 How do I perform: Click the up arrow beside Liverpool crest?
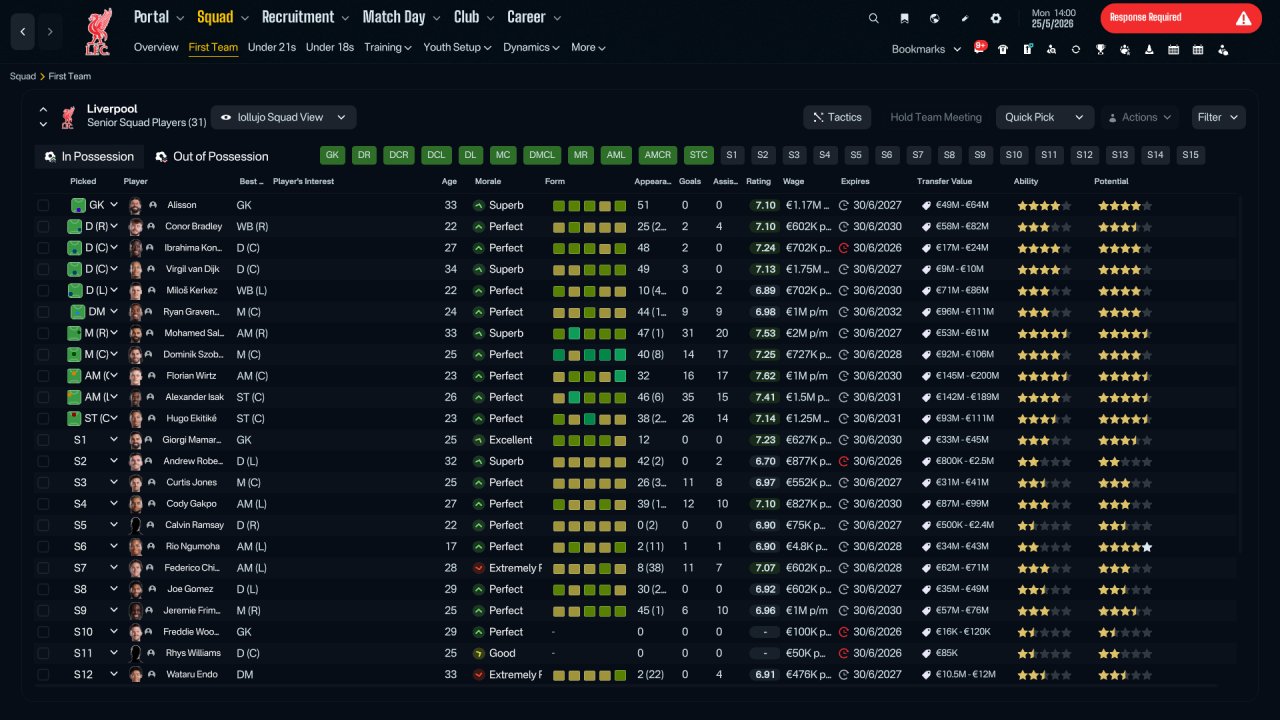pyautogui.click(x=43, y=109)
